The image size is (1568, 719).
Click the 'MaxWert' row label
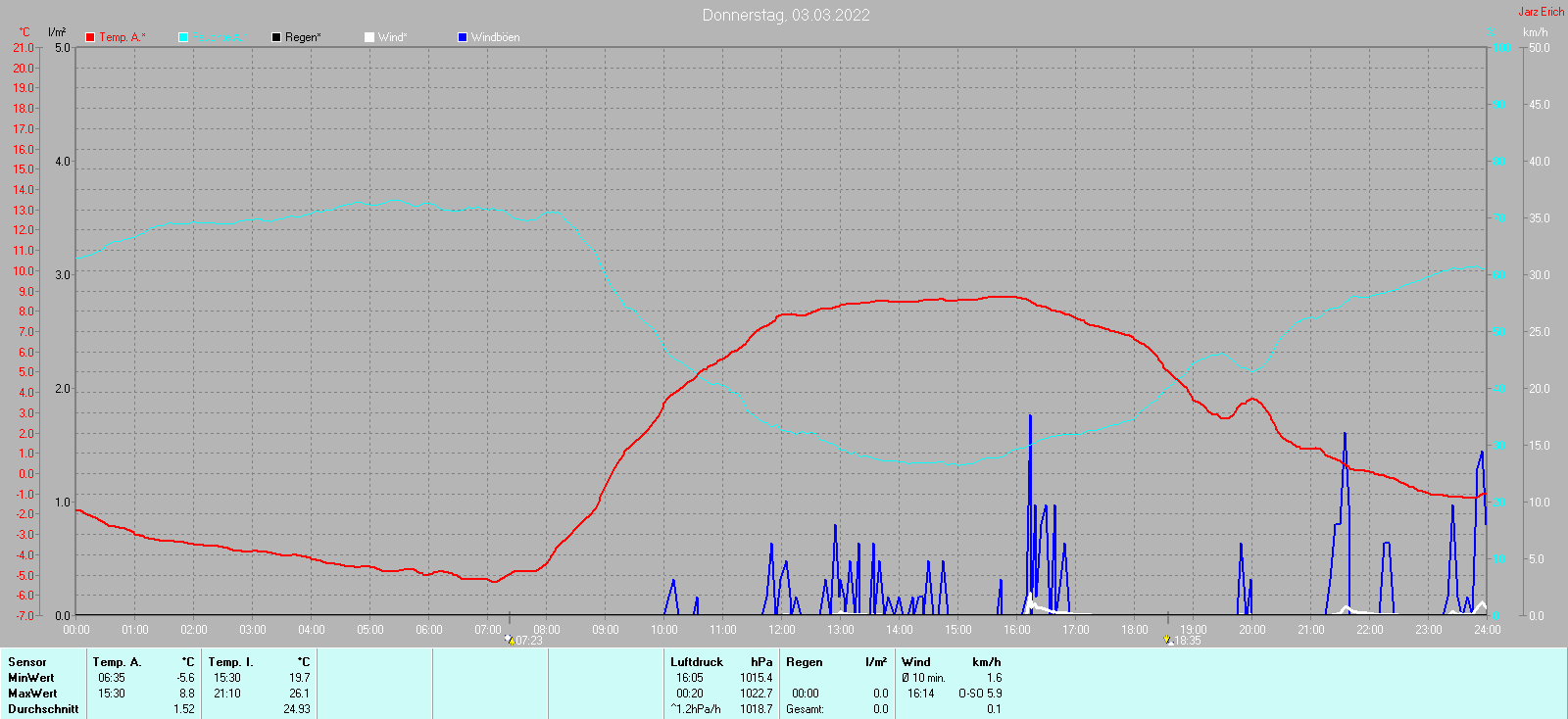click(32, 694)
